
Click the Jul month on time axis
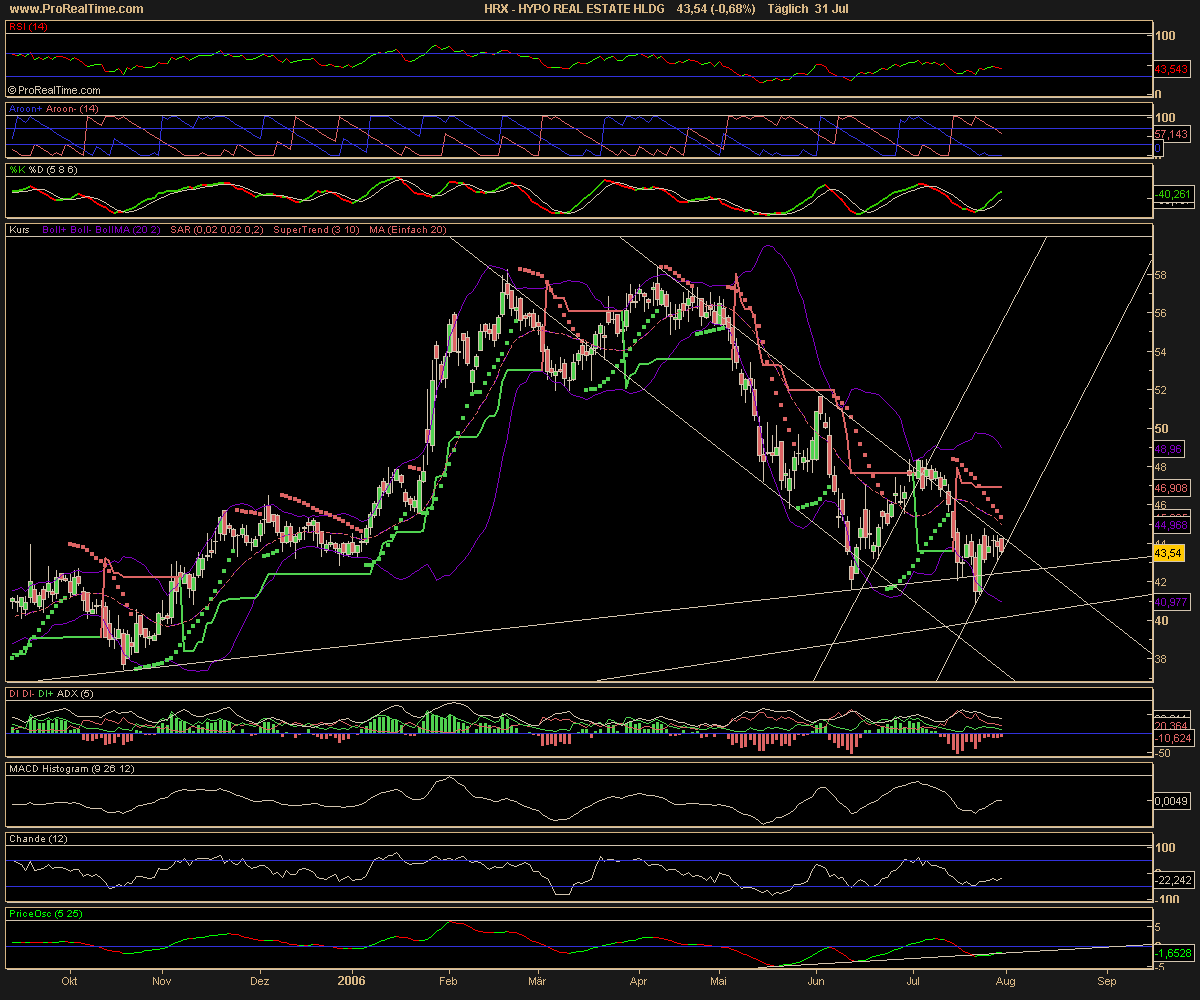(914, 981)
